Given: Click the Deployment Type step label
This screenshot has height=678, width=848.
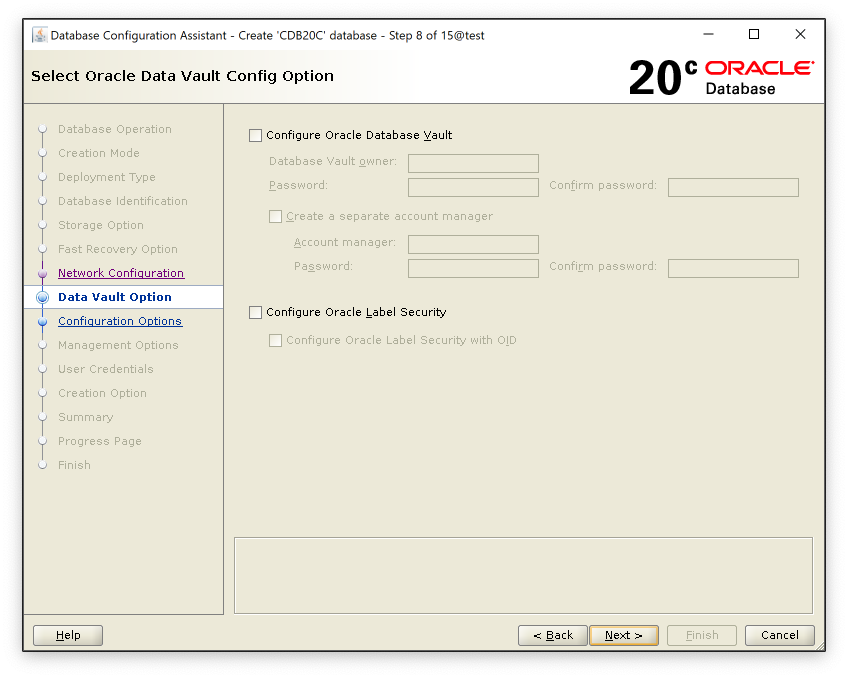Looking at the screenshot, I should point(107,177).
